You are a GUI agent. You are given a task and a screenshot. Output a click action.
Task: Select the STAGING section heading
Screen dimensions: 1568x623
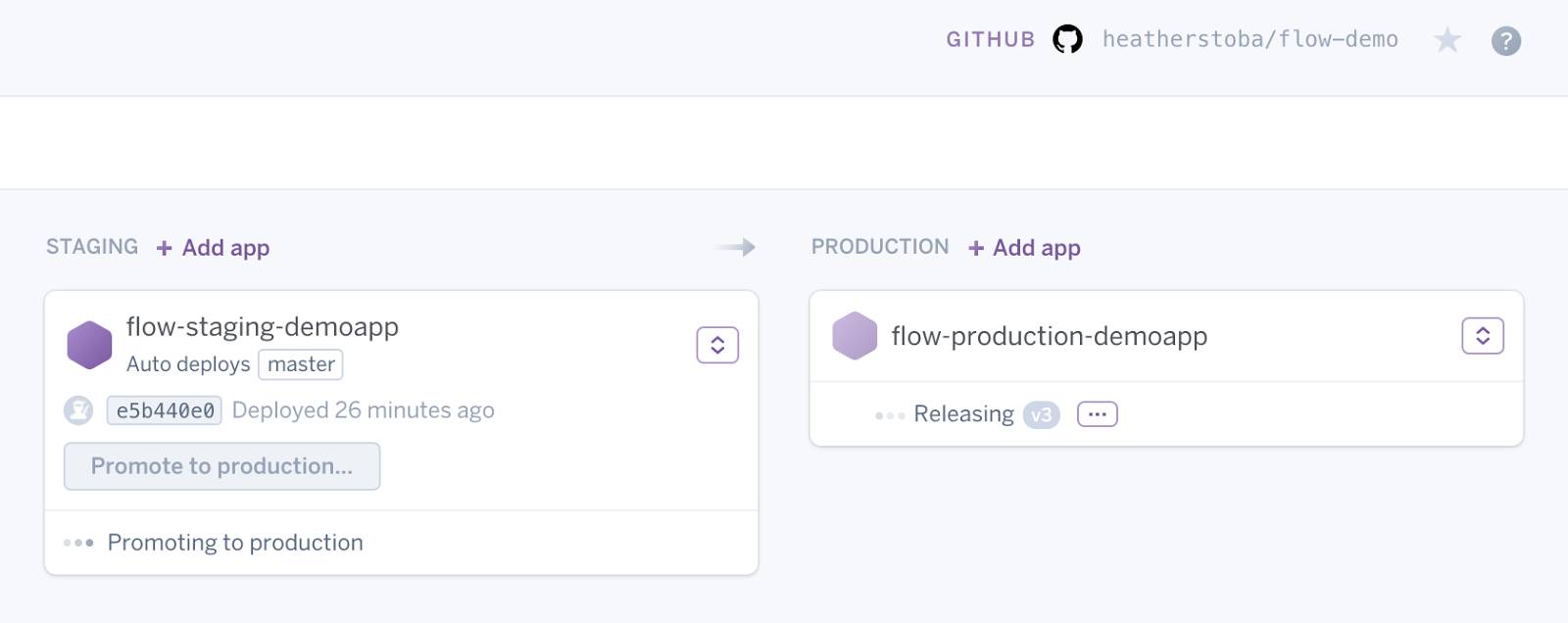pyautogui.click(x=91, y=247)
